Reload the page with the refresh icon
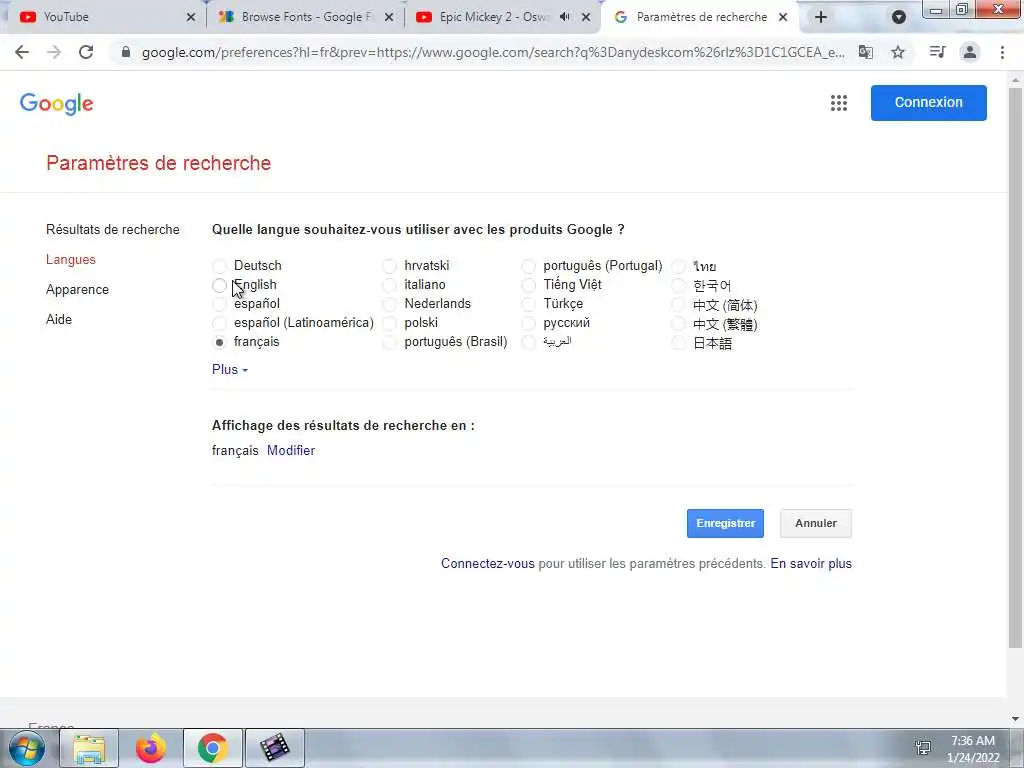The height and width of the screenshot is (768, 1024). [x=86, y=52]
